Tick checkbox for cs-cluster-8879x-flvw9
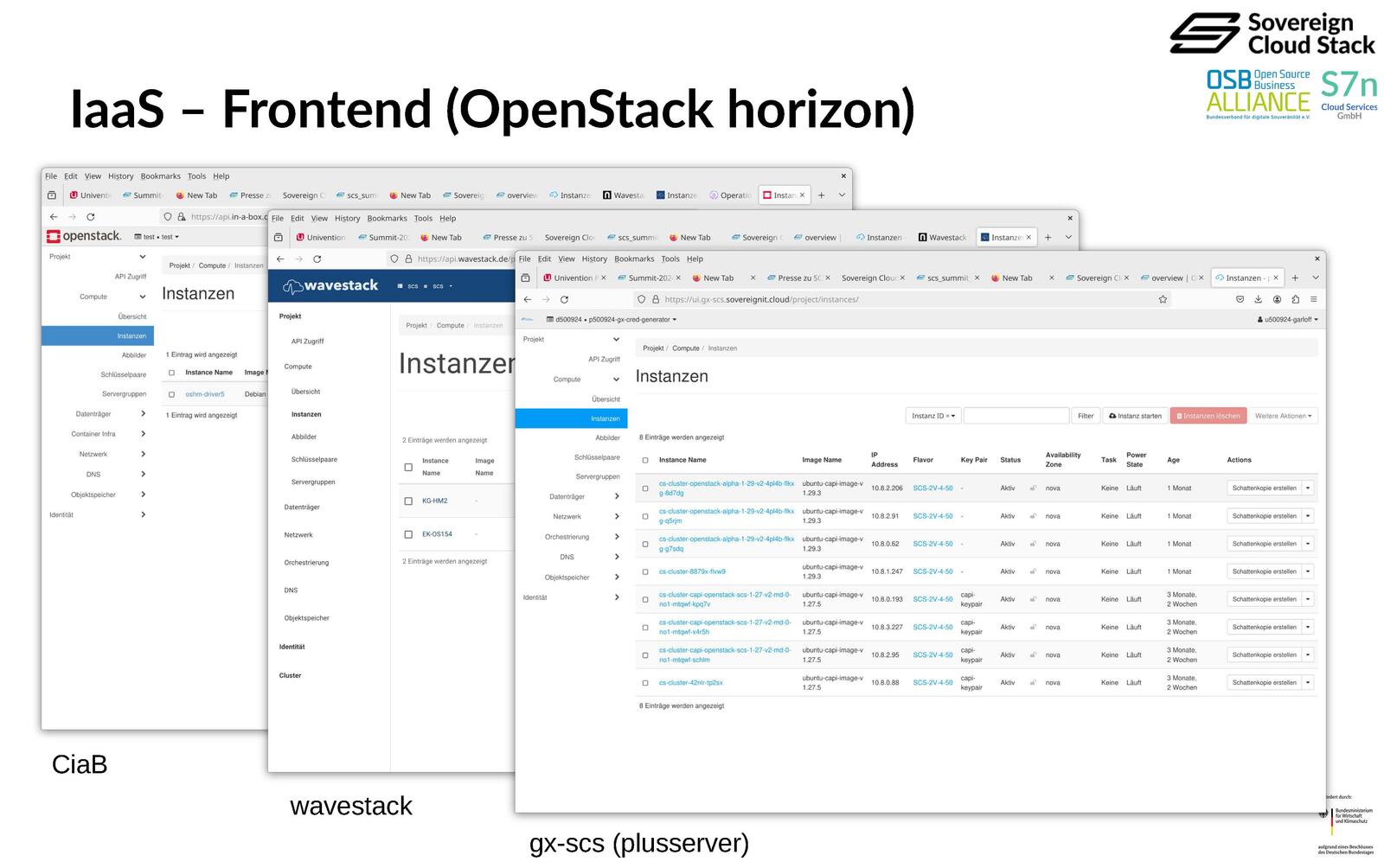The height and width of the screenshot is (868, 1384). coord(645,571)
